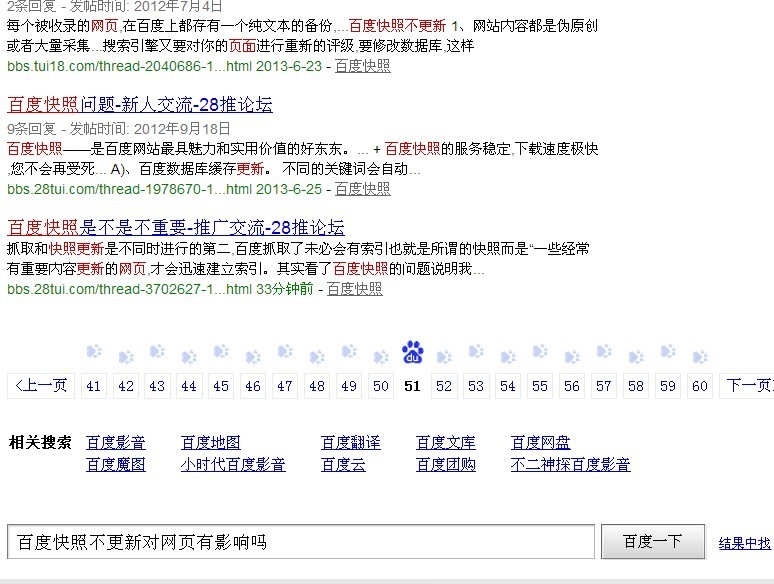Click the 相关搜索 label
This screenshot has height=584, width=774.
[x=40, y=442]
